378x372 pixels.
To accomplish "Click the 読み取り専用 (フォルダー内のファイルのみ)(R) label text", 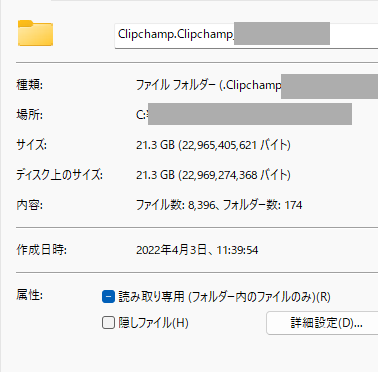I will (x=224, y=297).
